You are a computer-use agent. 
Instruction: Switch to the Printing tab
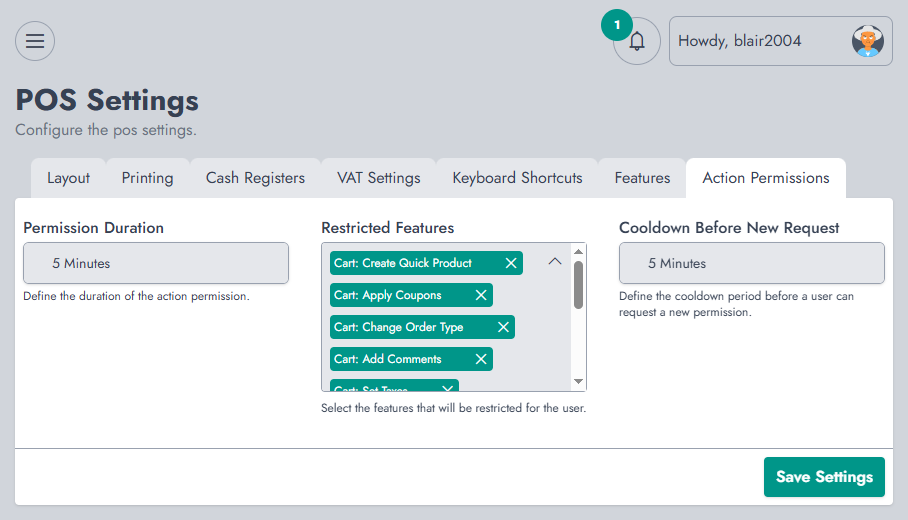(x=147, y=178)
